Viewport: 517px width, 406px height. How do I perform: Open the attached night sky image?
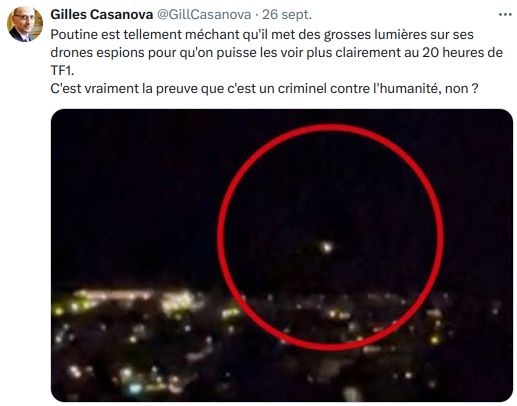tap(282, 255)
